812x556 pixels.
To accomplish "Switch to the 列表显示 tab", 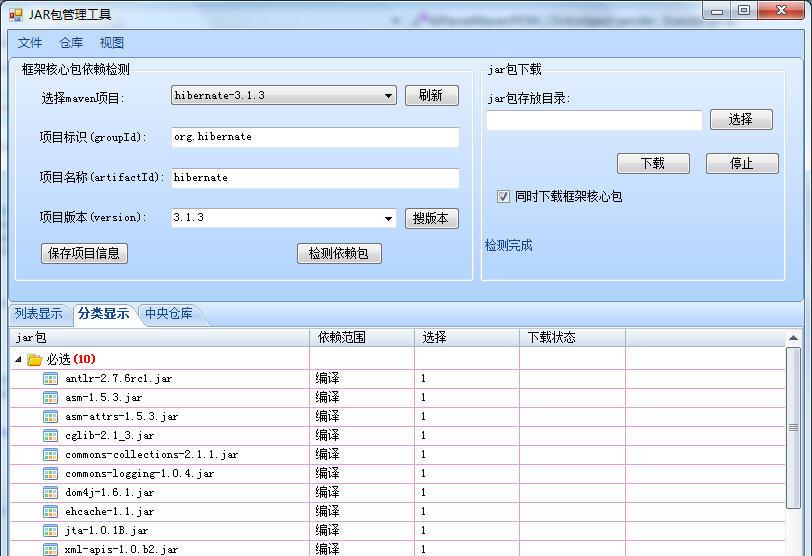I will tap(39, 314).
